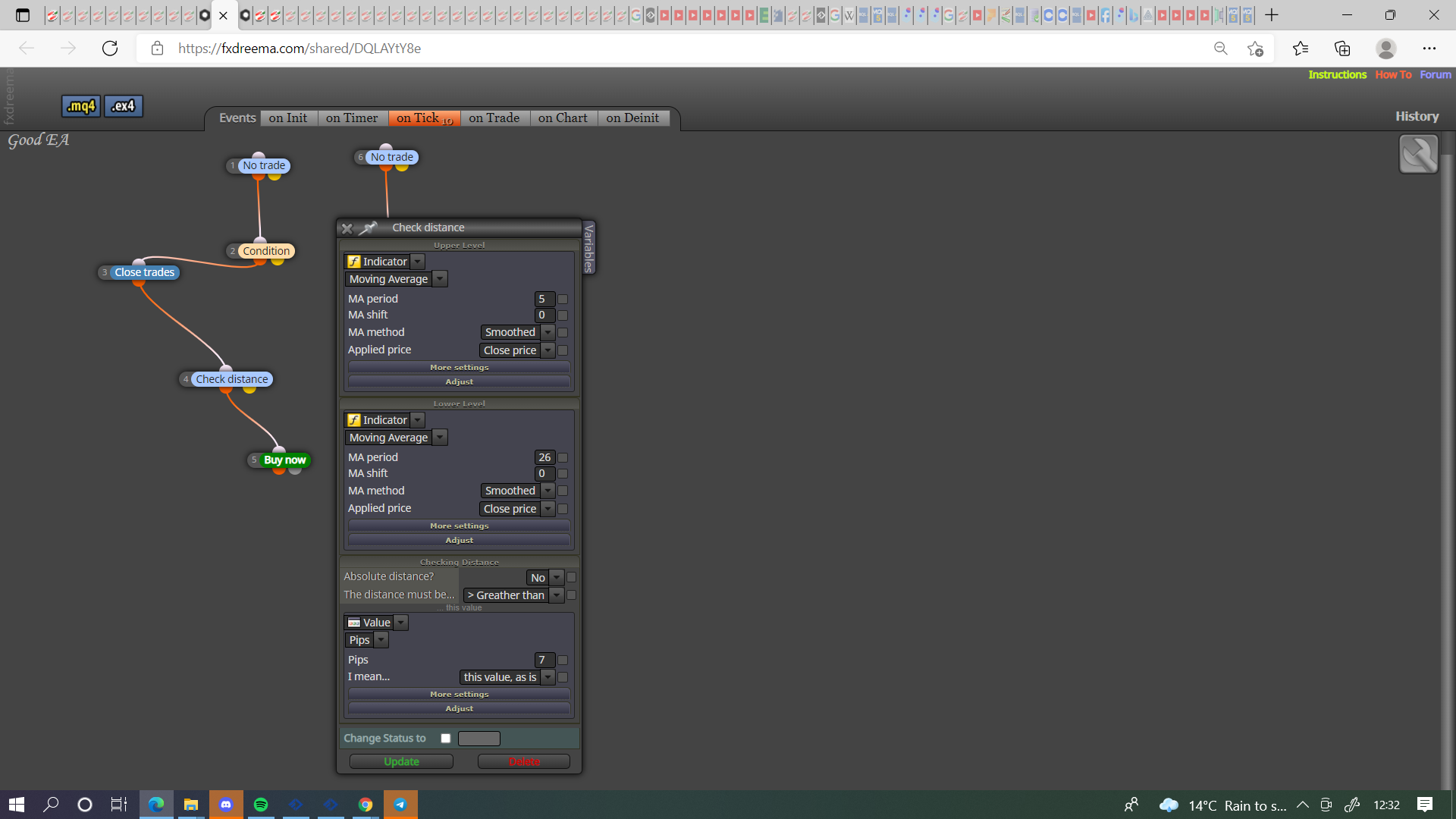View site information lock icon
Image resolution: width=1456 pixels, height=819 pixels.
coord(157,49)
